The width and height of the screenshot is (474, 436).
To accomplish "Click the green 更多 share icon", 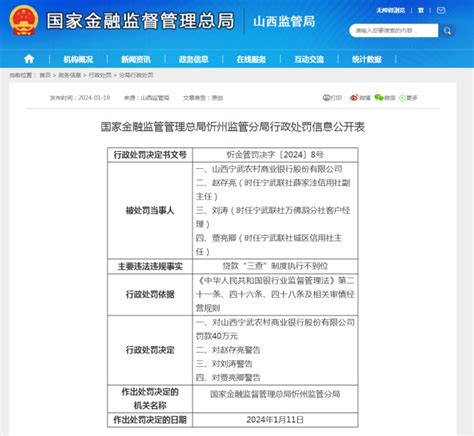I will [x=402, y=98].
